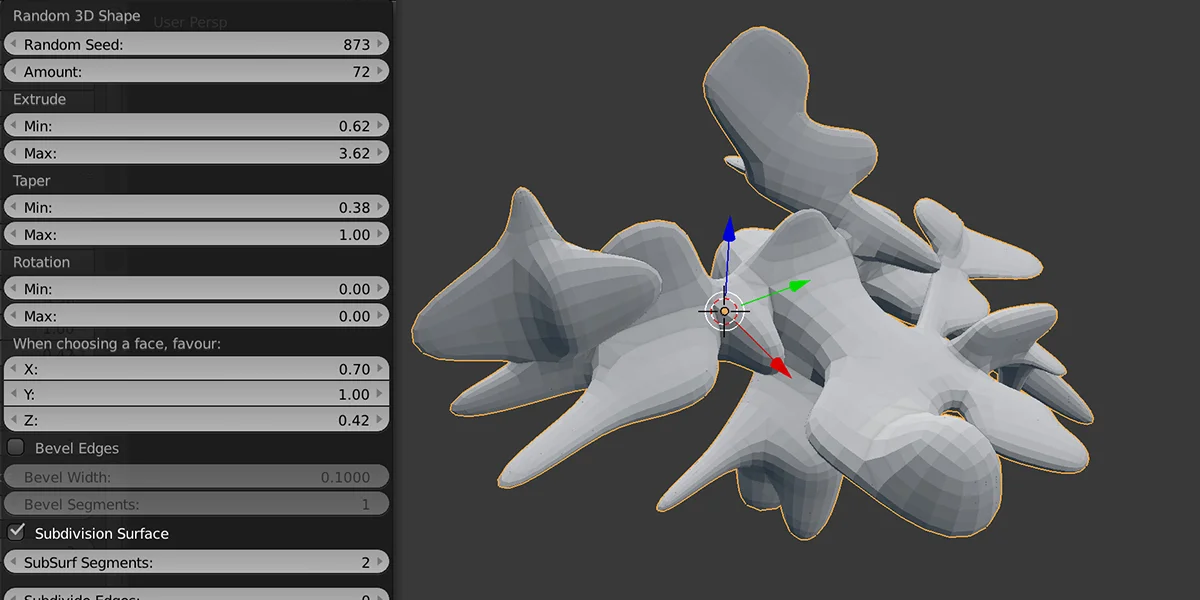Disable the Subdivision Surface checkbox
The width and height of the screenshot is (1200, 600).
point(17,532)
